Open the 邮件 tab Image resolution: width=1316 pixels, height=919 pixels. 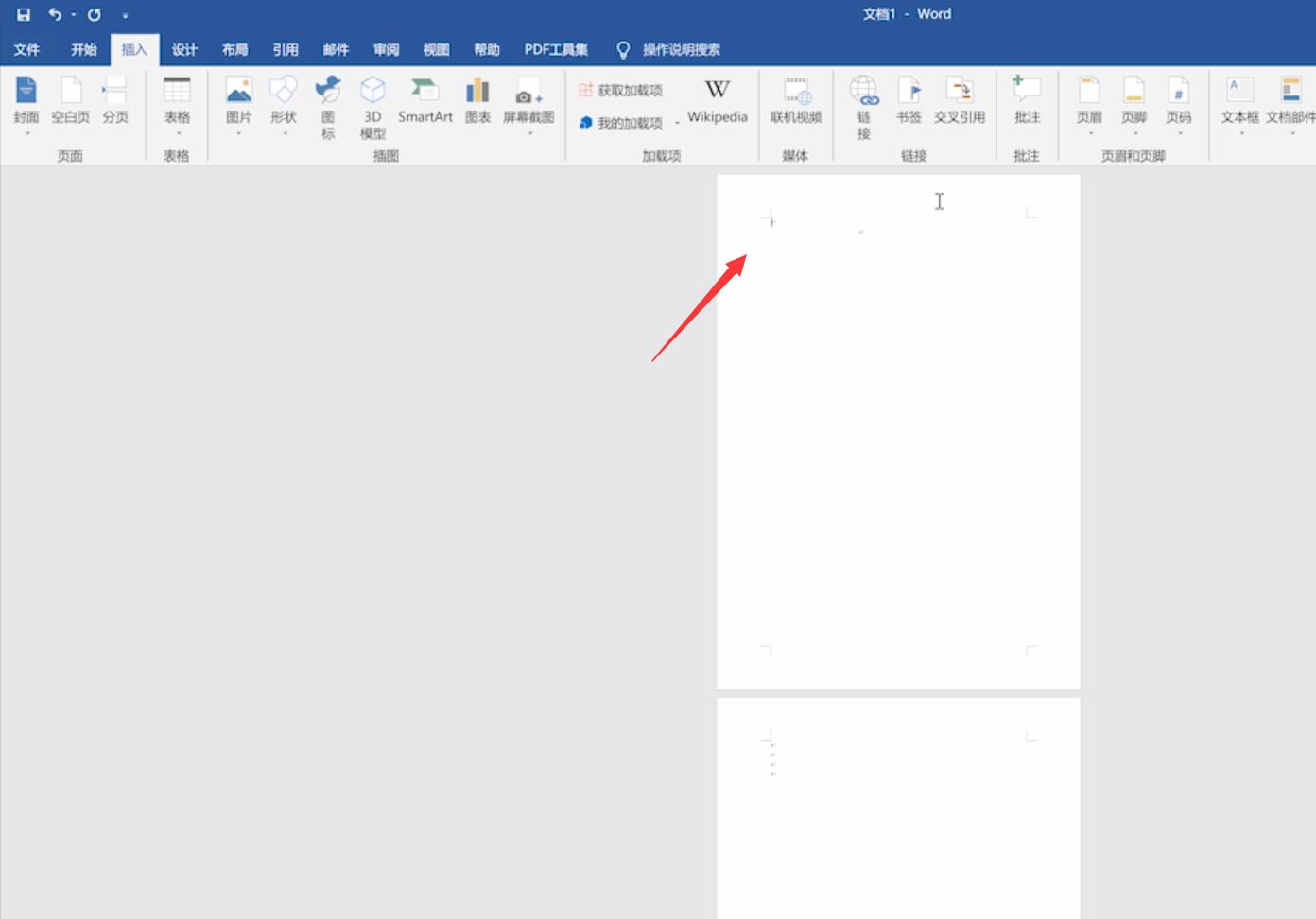[x=336, y=49]
